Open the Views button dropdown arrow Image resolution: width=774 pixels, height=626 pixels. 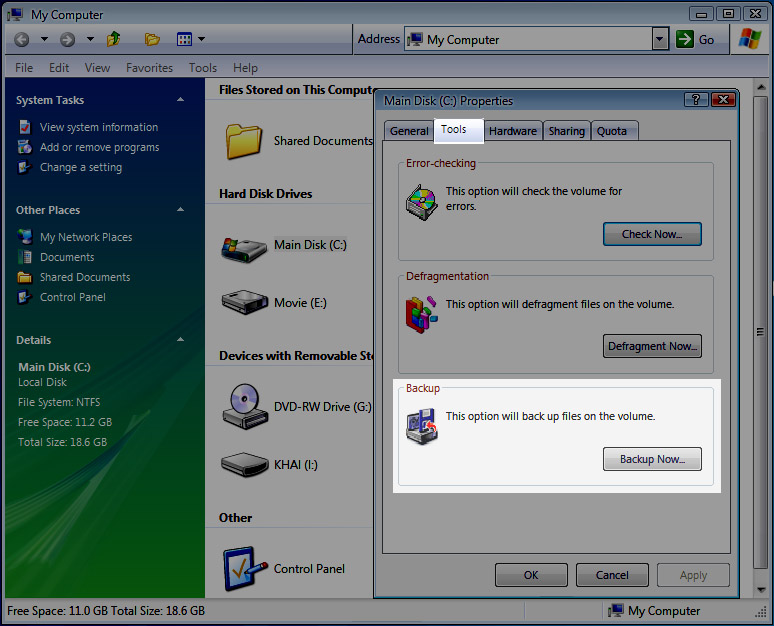click(x=201, y=40)
